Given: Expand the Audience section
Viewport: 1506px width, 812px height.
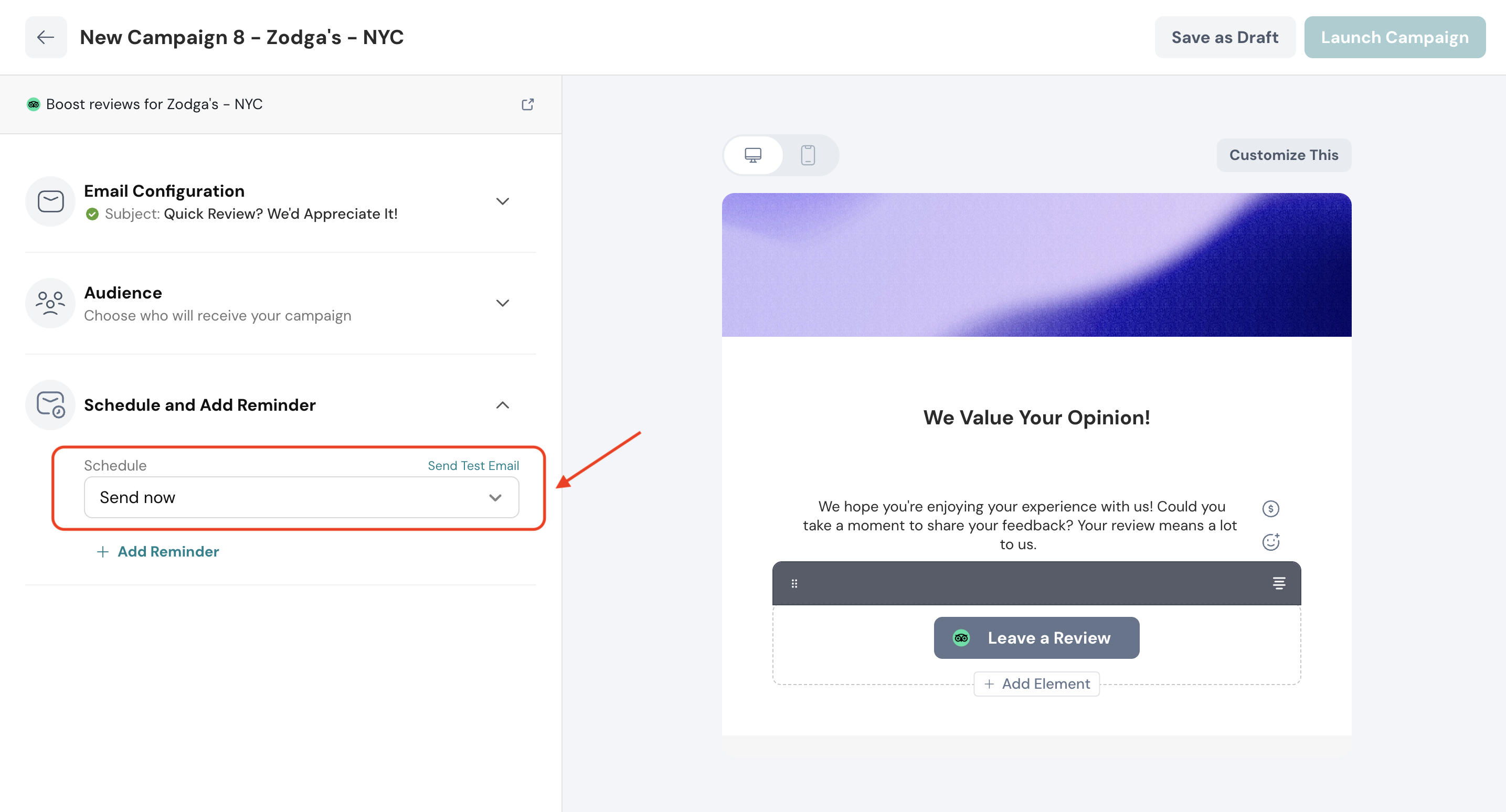Looking at the screenshot, I should coord(502,303).
